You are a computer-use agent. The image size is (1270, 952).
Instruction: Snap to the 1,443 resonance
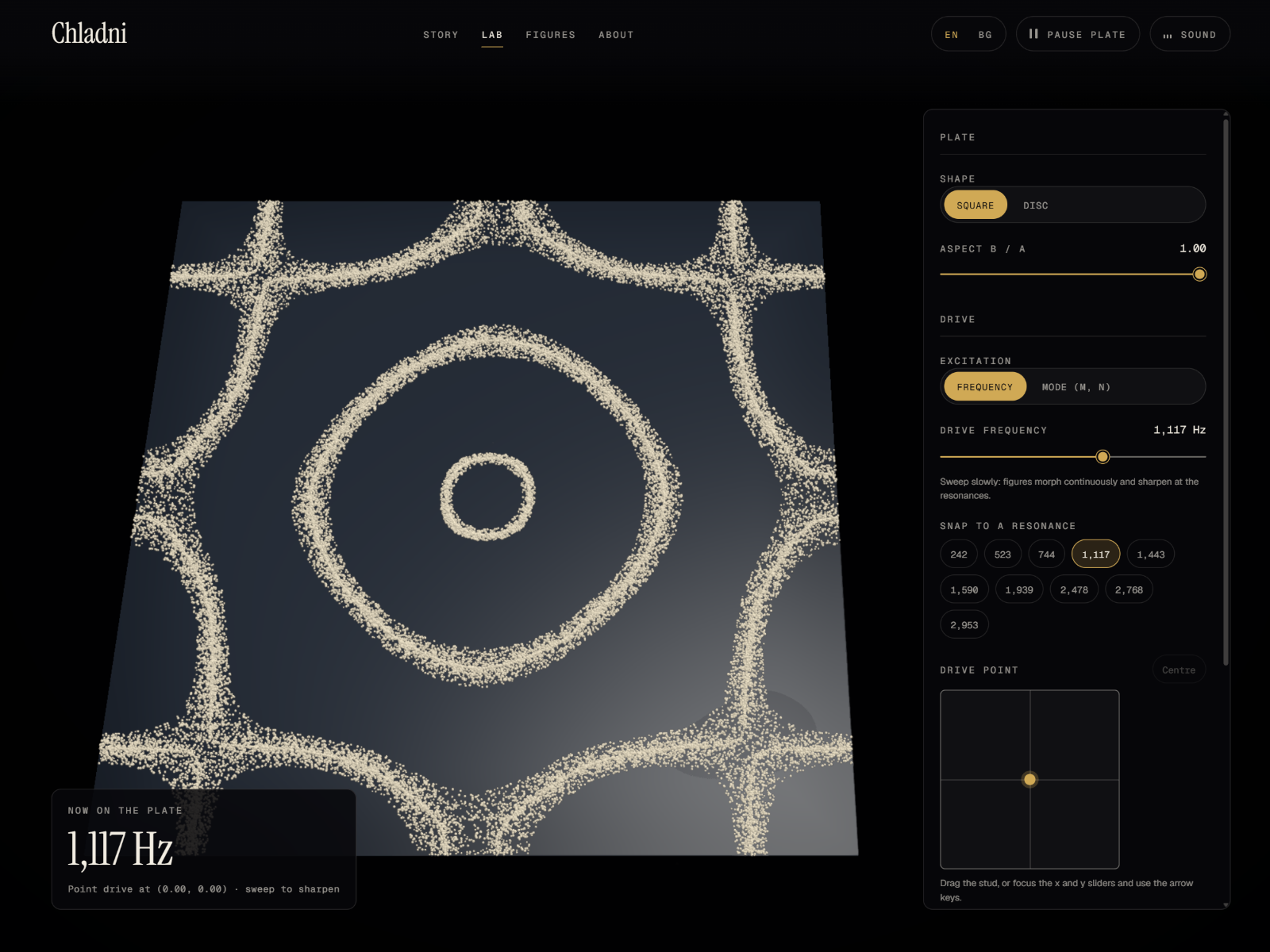[x=1150, y=555]
